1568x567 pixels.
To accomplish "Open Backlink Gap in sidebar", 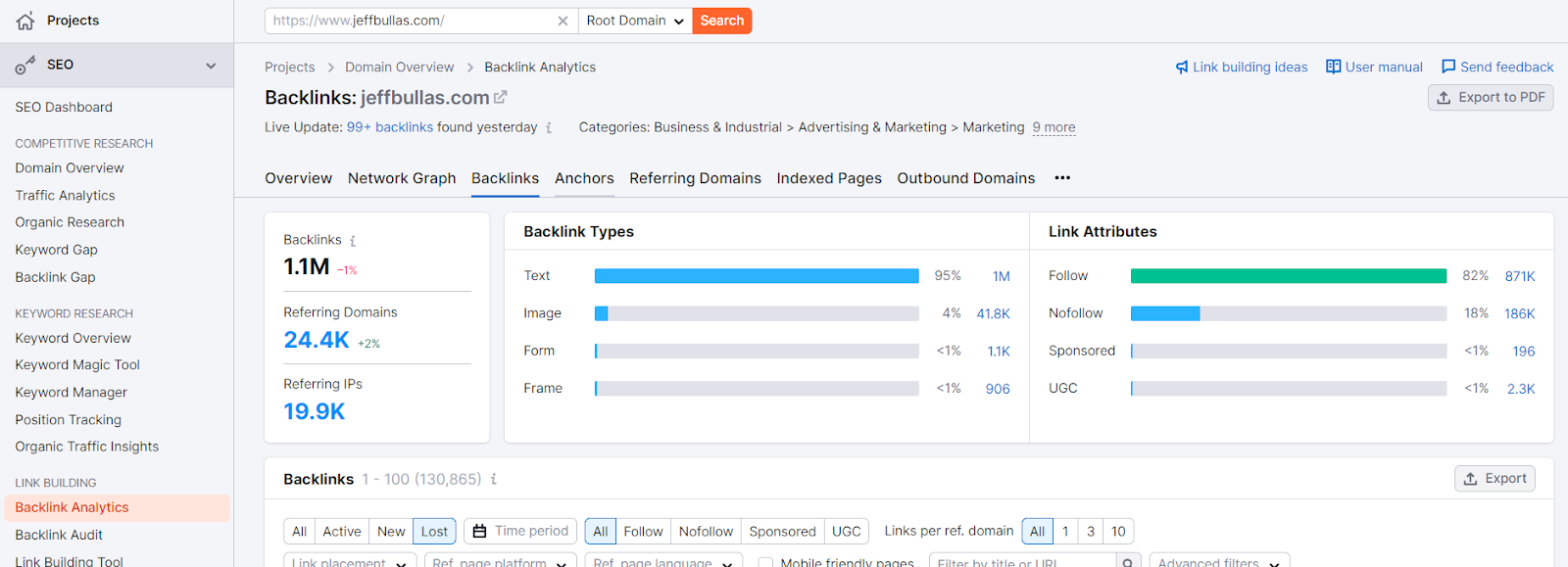I will coord(55,277).
